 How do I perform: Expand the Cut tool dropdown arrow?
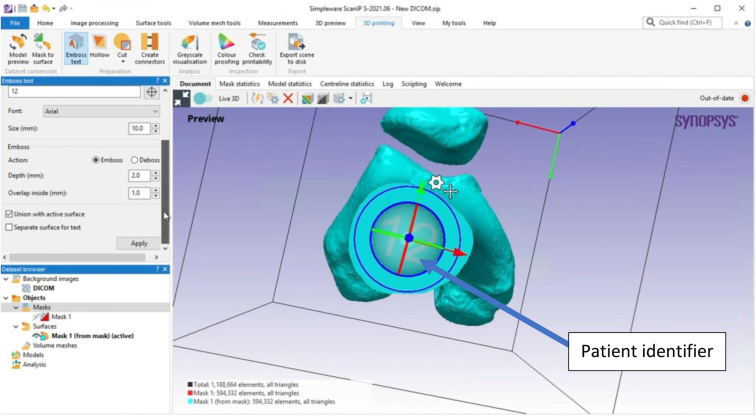point(122,60)
